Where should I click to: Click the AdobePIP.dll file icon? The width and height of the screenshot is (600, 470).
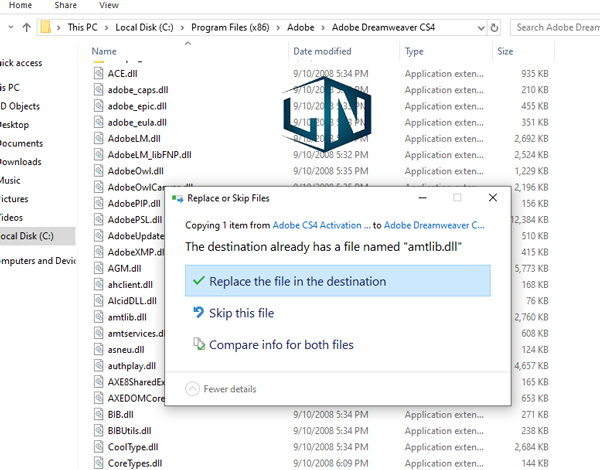98,203
